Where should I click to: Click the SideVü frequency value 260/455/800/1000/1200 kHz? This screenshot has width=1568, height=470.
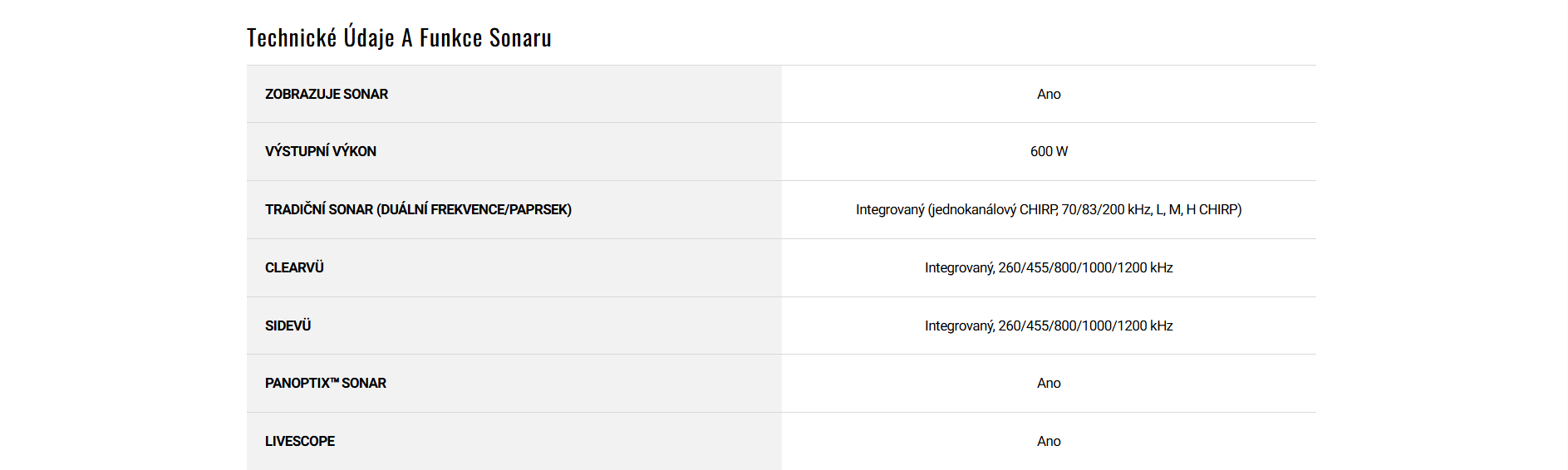point(1085,326)
